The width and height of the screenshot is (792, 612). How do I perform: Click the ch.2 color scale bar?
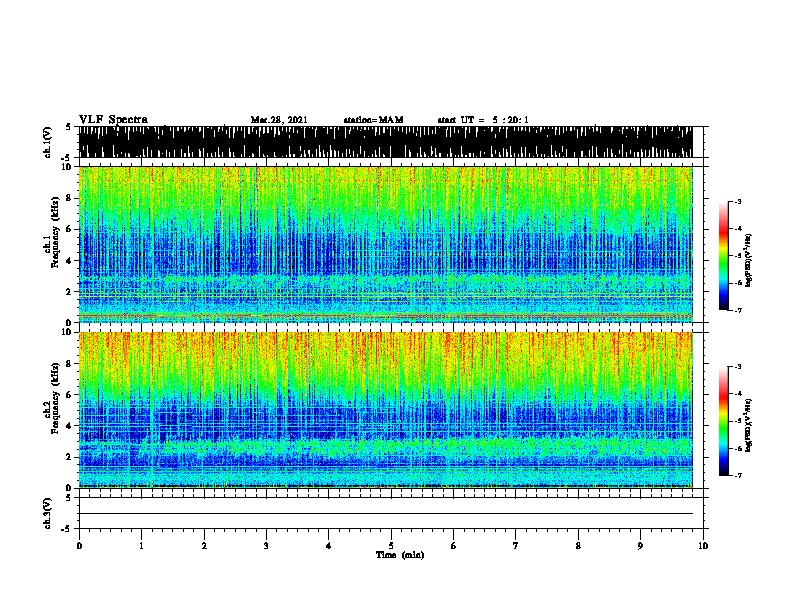[x=724, y=421]
